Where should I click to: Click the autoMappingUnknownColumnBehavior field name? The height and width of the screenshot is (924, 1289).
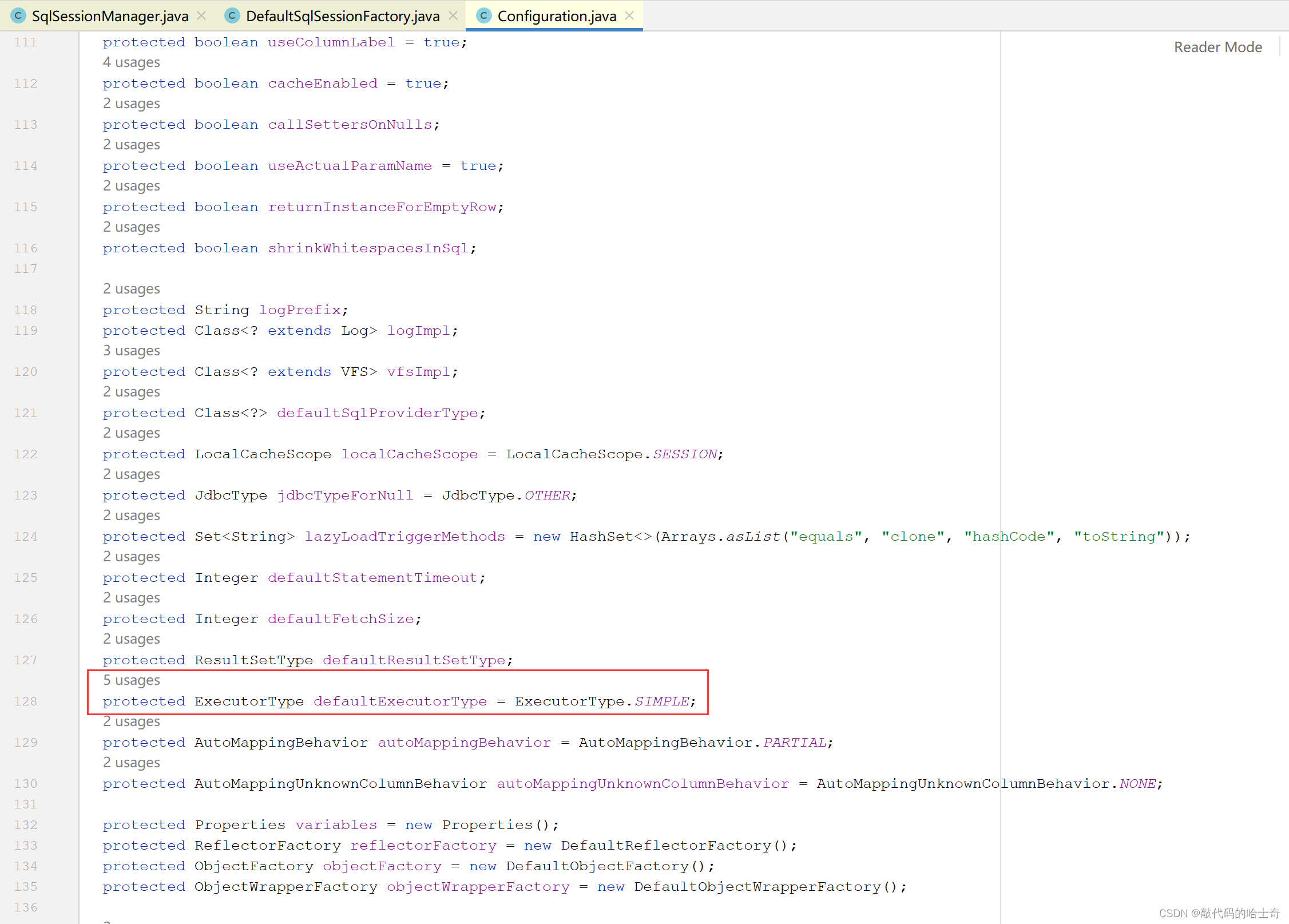[642, 784]
